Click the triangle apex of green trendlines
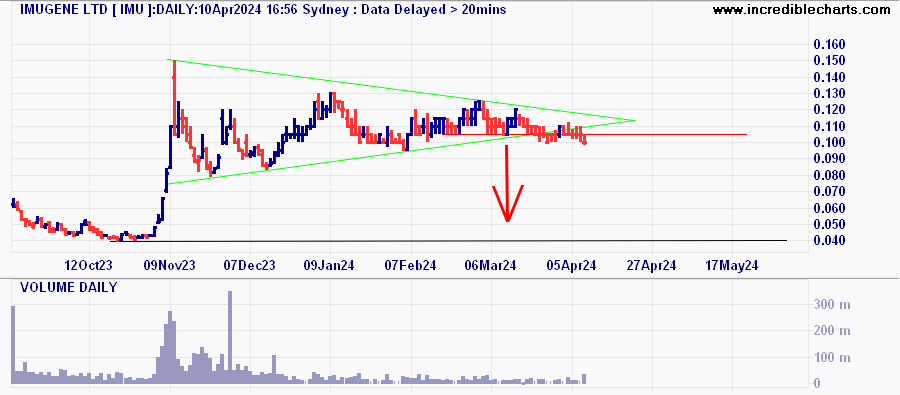Image resolution: width=900 pixels, height=395 pixels. coord(634,120)
